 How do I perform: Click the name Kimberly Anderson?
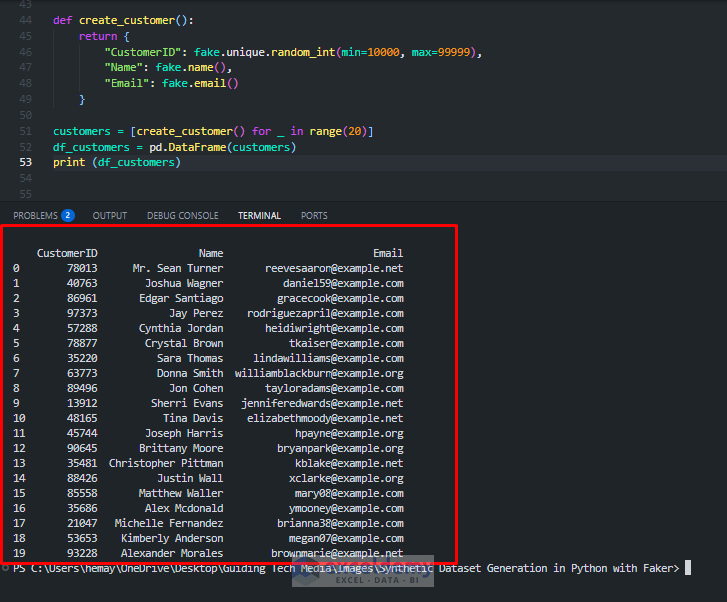click(x=172, y=538)
